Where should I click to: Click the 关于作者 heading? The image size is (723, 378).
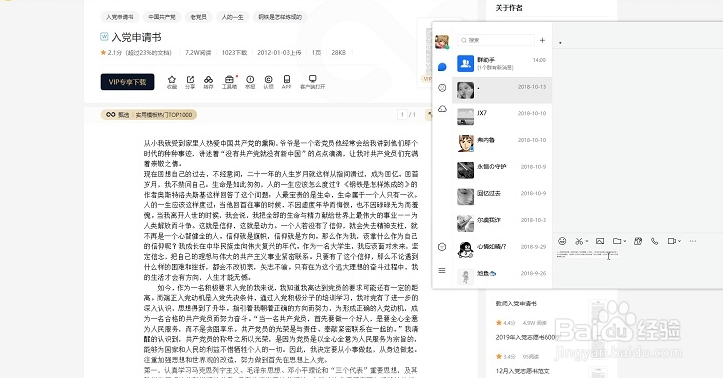pos(509,8)
